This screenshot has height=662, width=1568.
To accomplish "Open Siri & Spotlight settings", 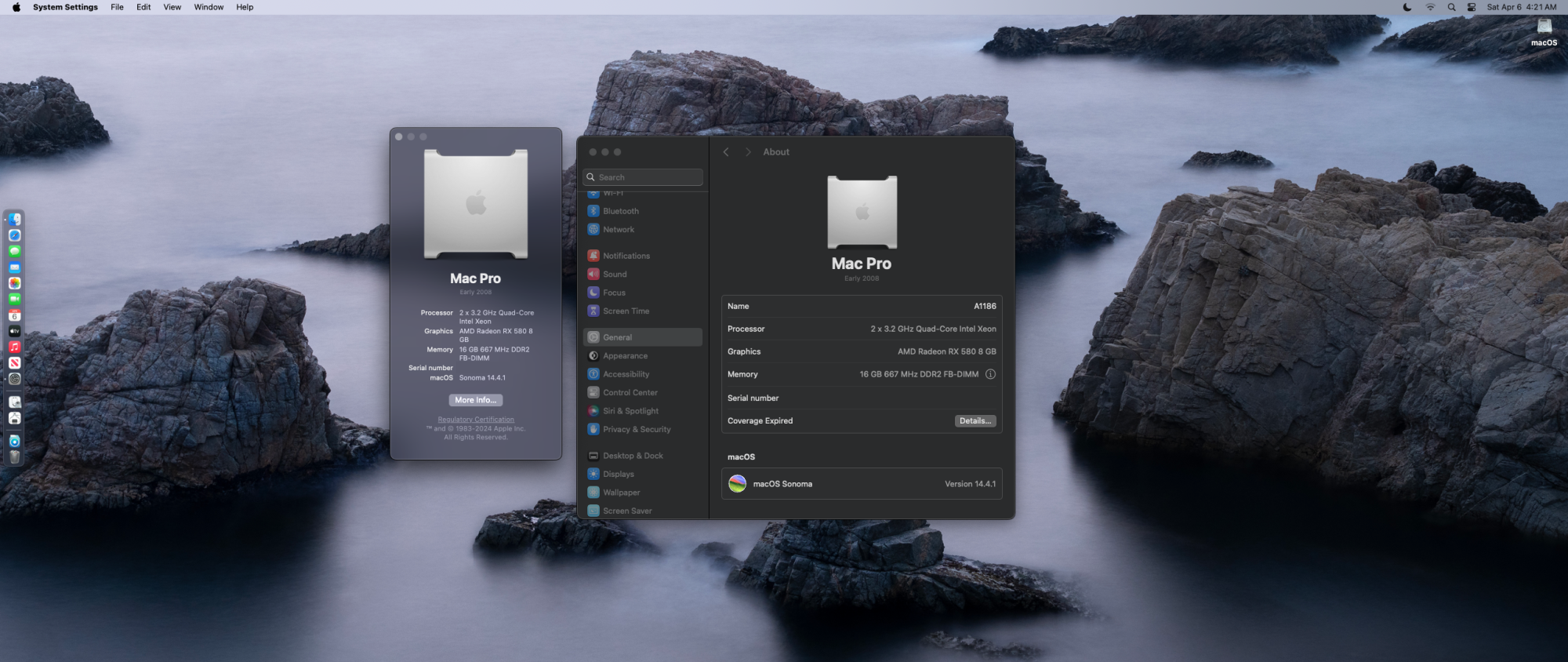I will 630,411.
